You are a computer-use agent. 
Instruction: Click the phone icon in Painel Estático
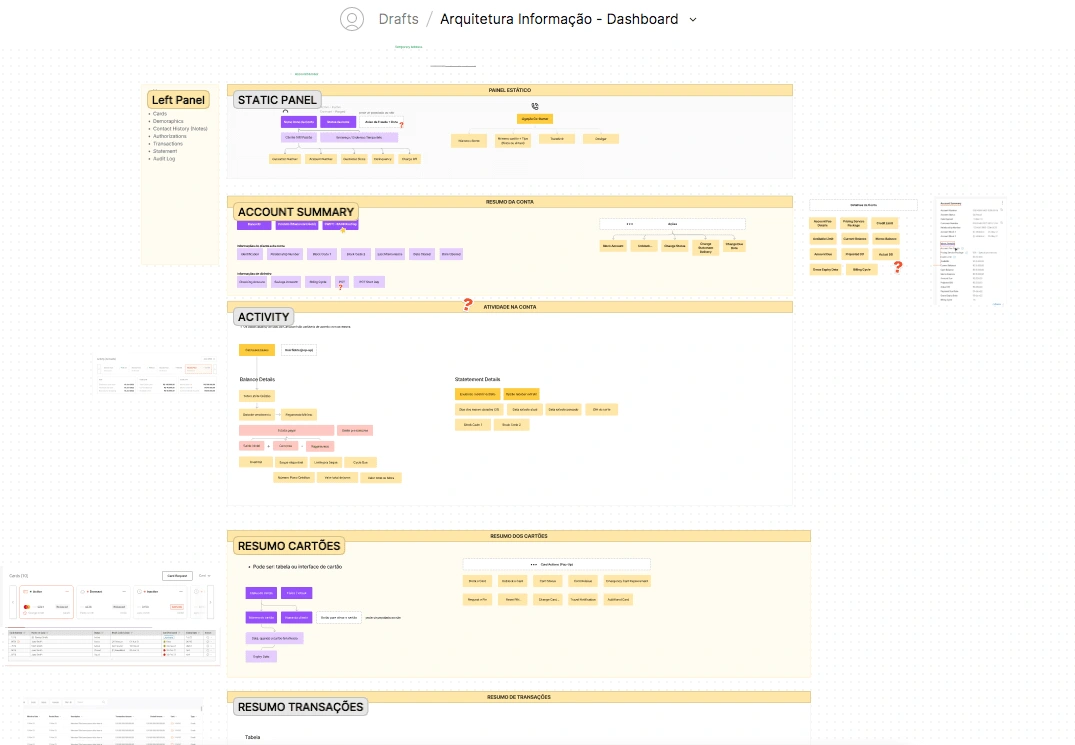tap(535, 106)
